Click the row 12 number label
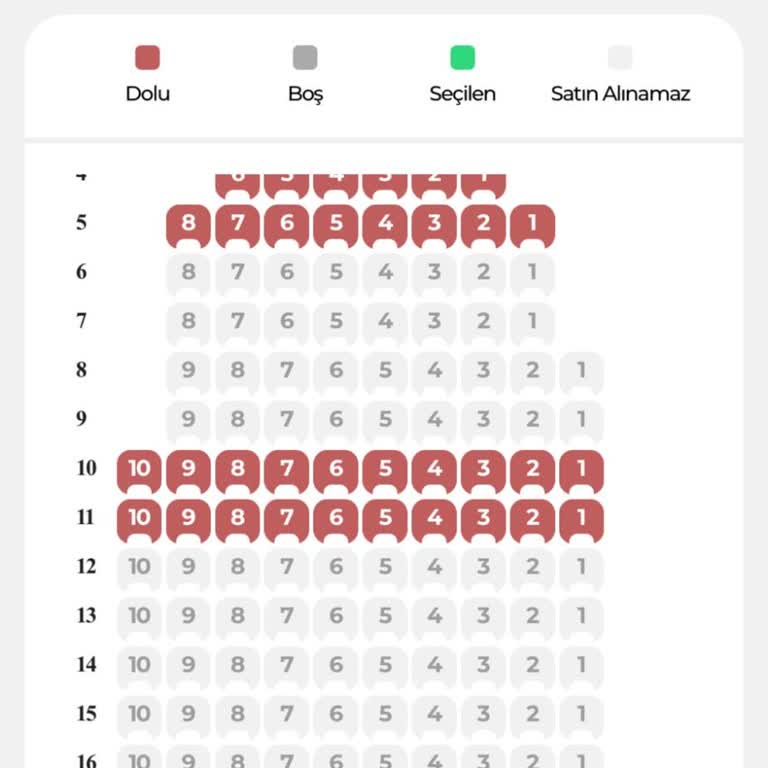 pyautogui.click(x=87, y=567)
